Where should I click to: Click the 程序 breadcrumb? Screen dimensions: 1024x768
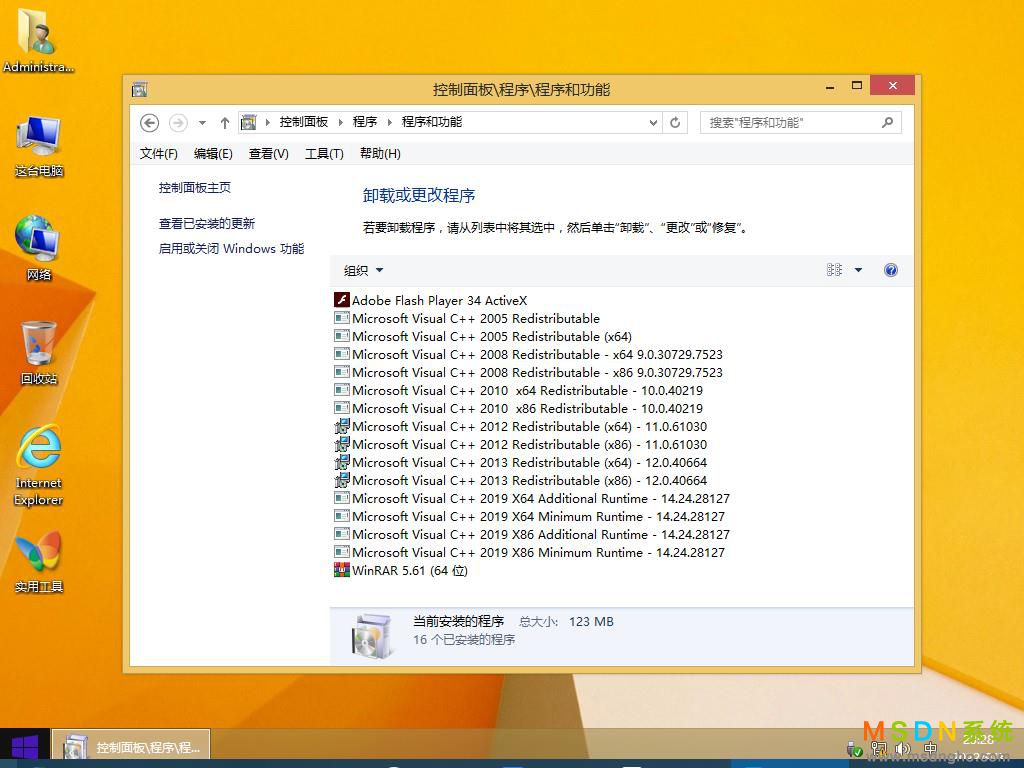tap(364, 122)
